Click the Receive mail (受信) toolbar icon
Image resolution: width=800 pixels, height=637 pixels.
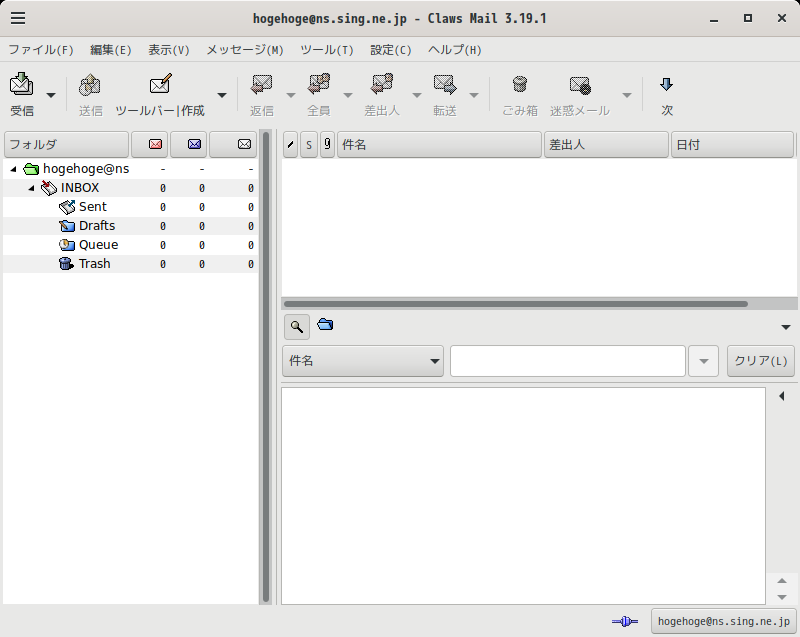point(21,84)
